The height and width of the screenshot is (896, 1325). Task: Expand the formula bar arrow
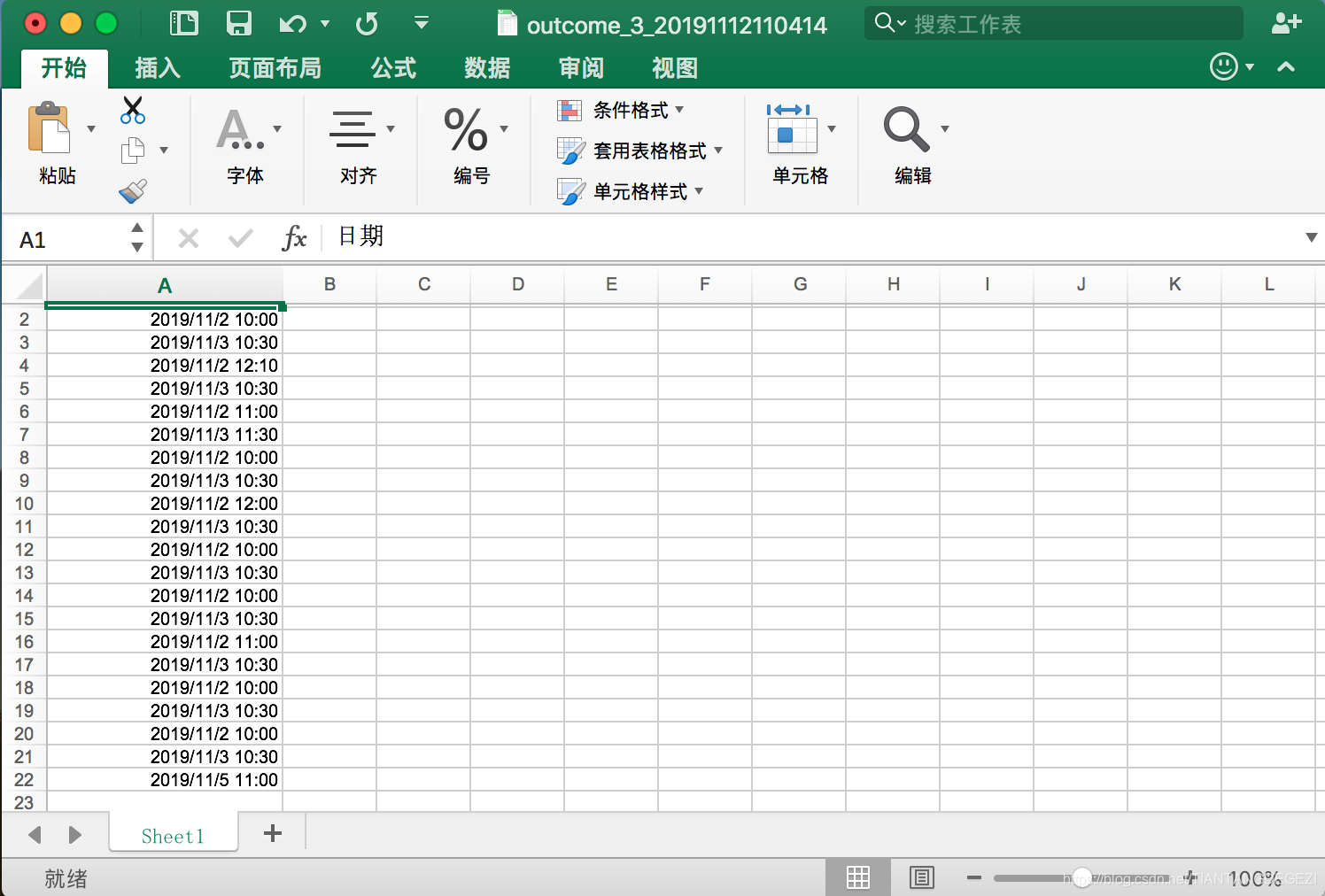1312,237
